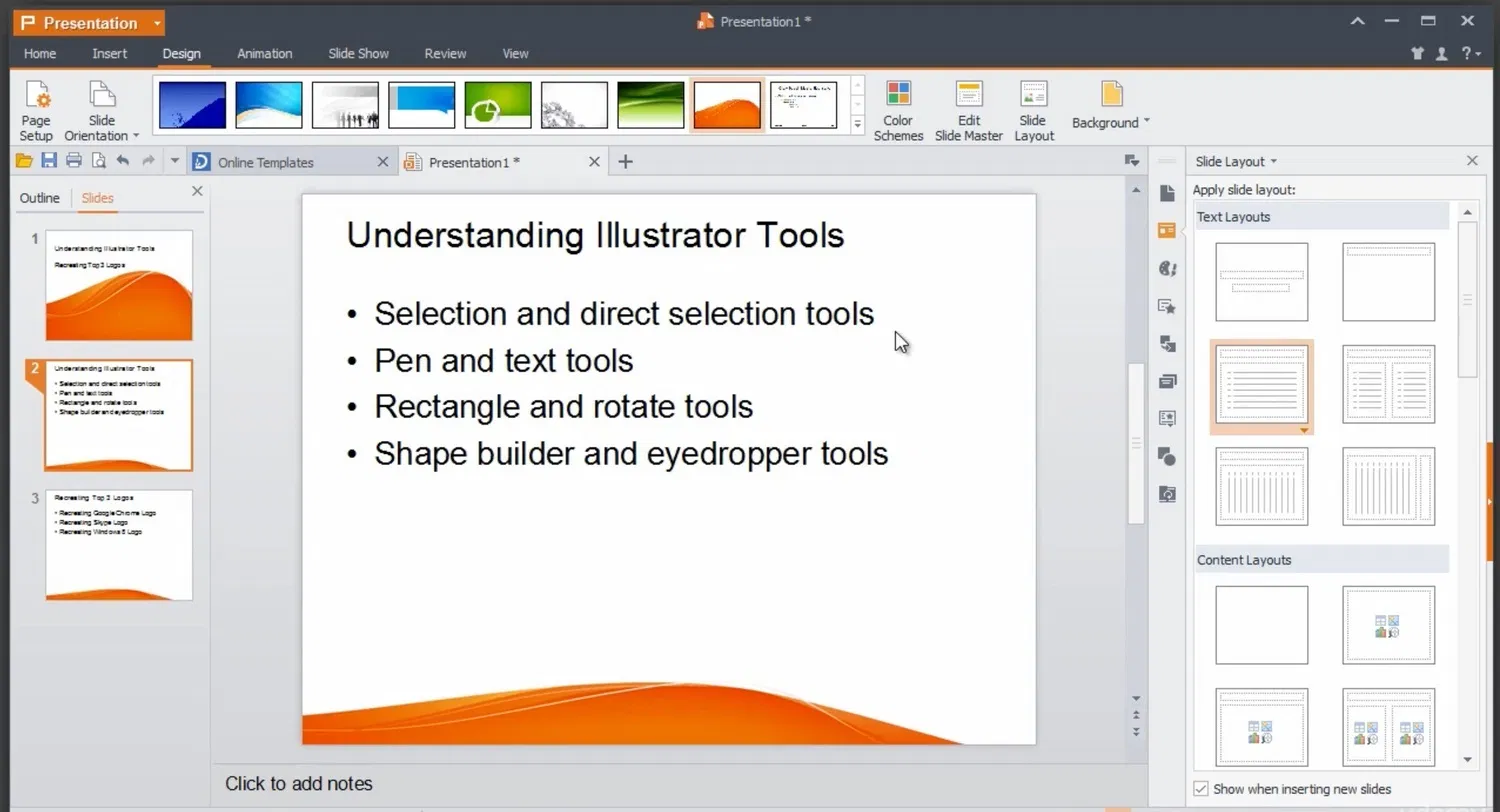1500x812 pixels.
Task: Open the Presentation application menu arrow
Action: (157, 23)
